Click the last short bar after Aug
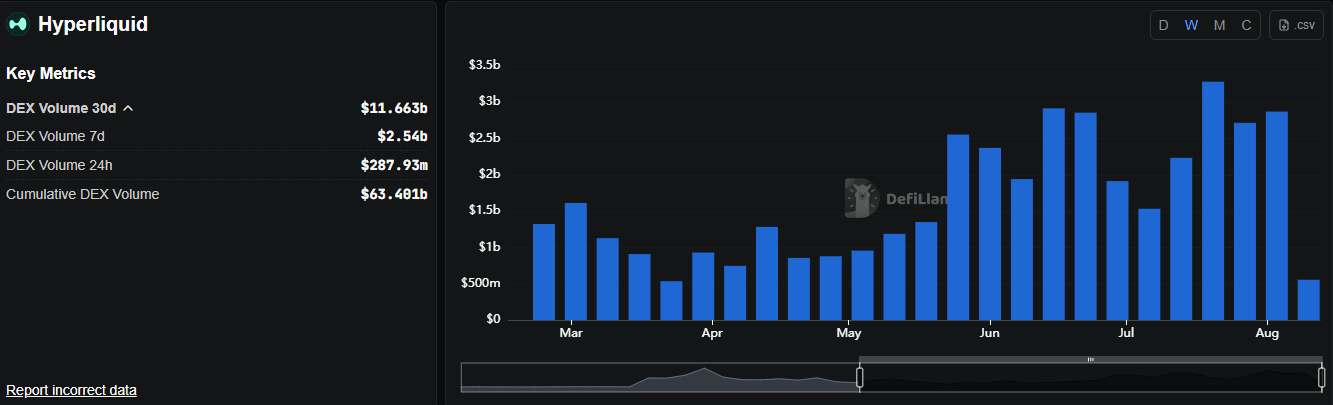 pyautogui.click(x=1308, y=300)
